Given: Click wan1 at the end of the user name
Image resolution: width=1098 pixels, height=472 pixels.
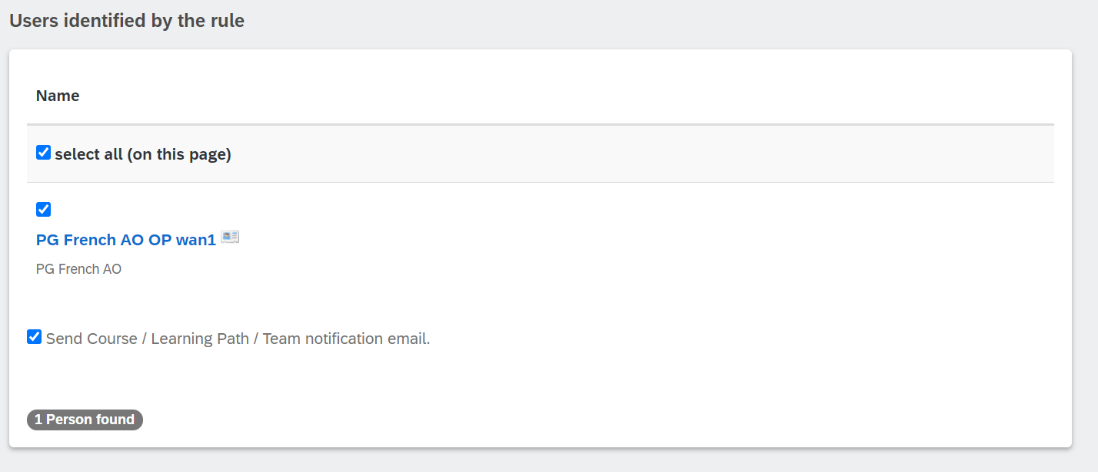Looking at the screenshot, I should tap(195, 240).
